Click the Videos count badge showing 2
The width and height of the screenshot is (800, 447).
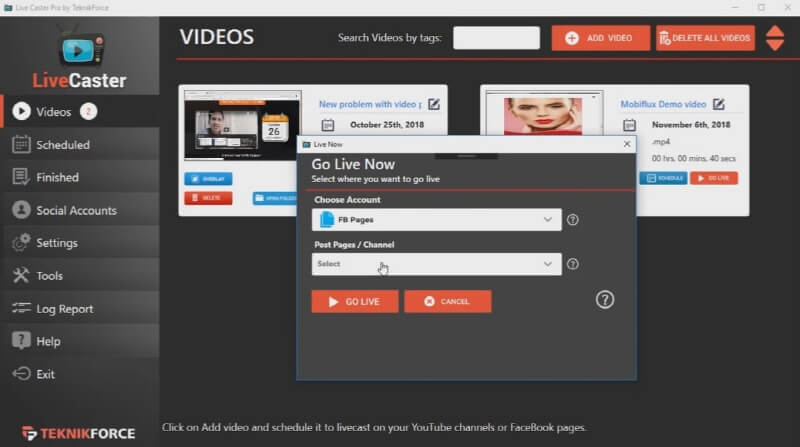click(x=88, y=111)
